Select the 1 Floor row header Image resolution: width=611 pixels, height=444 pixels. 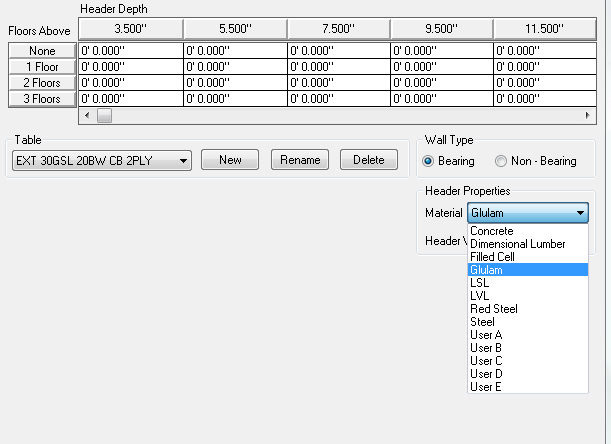[x=42, y=67]
